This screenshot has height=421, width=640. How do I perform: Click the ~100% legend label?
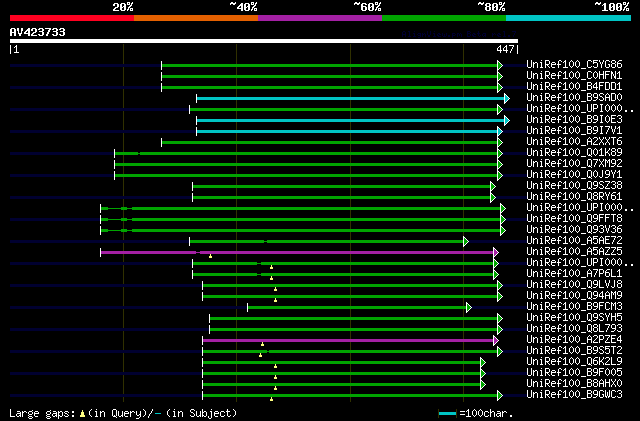point(612,7)
